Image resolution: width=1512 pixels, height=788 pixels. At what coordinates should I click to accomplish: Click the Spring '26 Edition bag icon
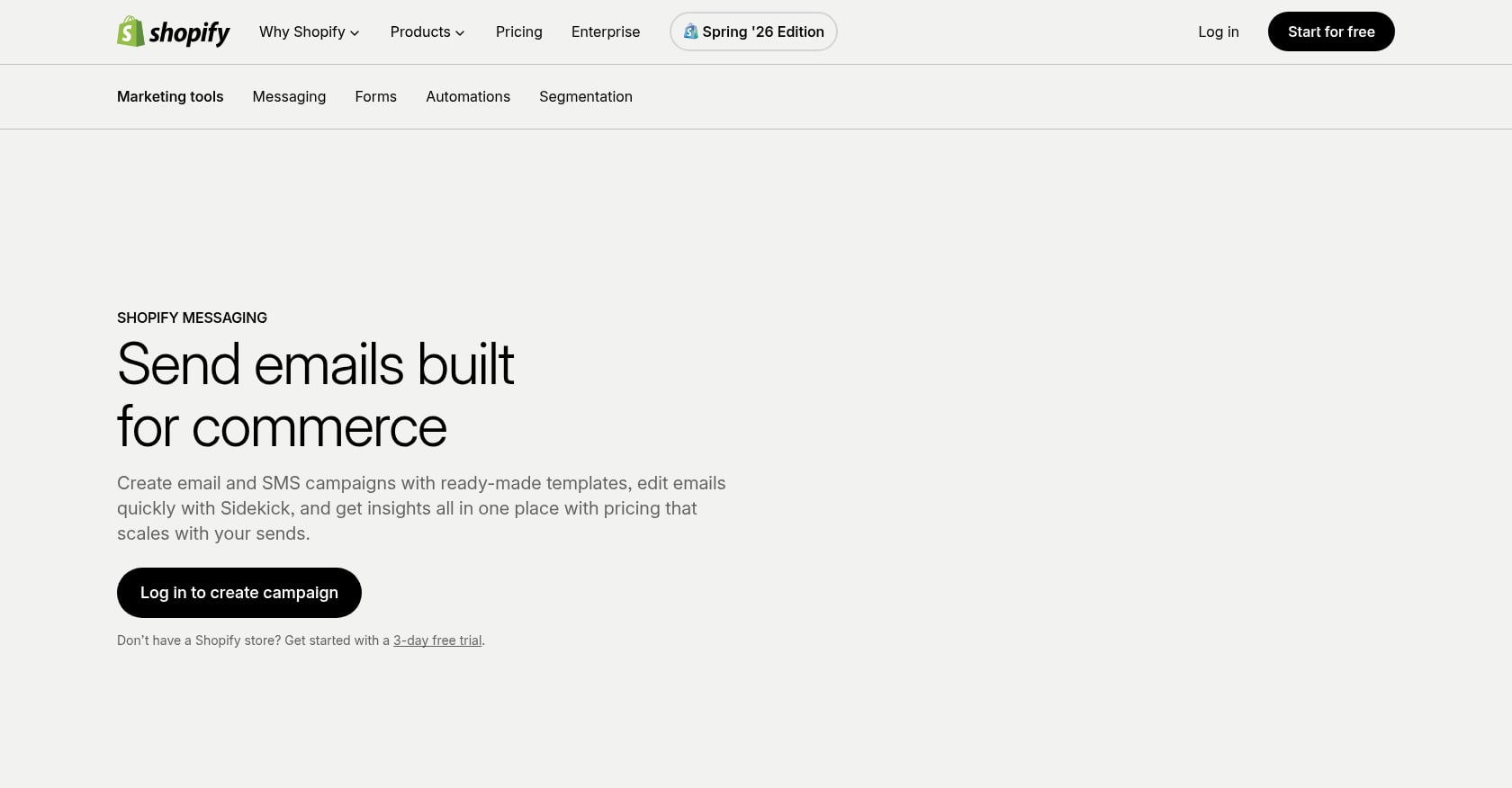690,31
